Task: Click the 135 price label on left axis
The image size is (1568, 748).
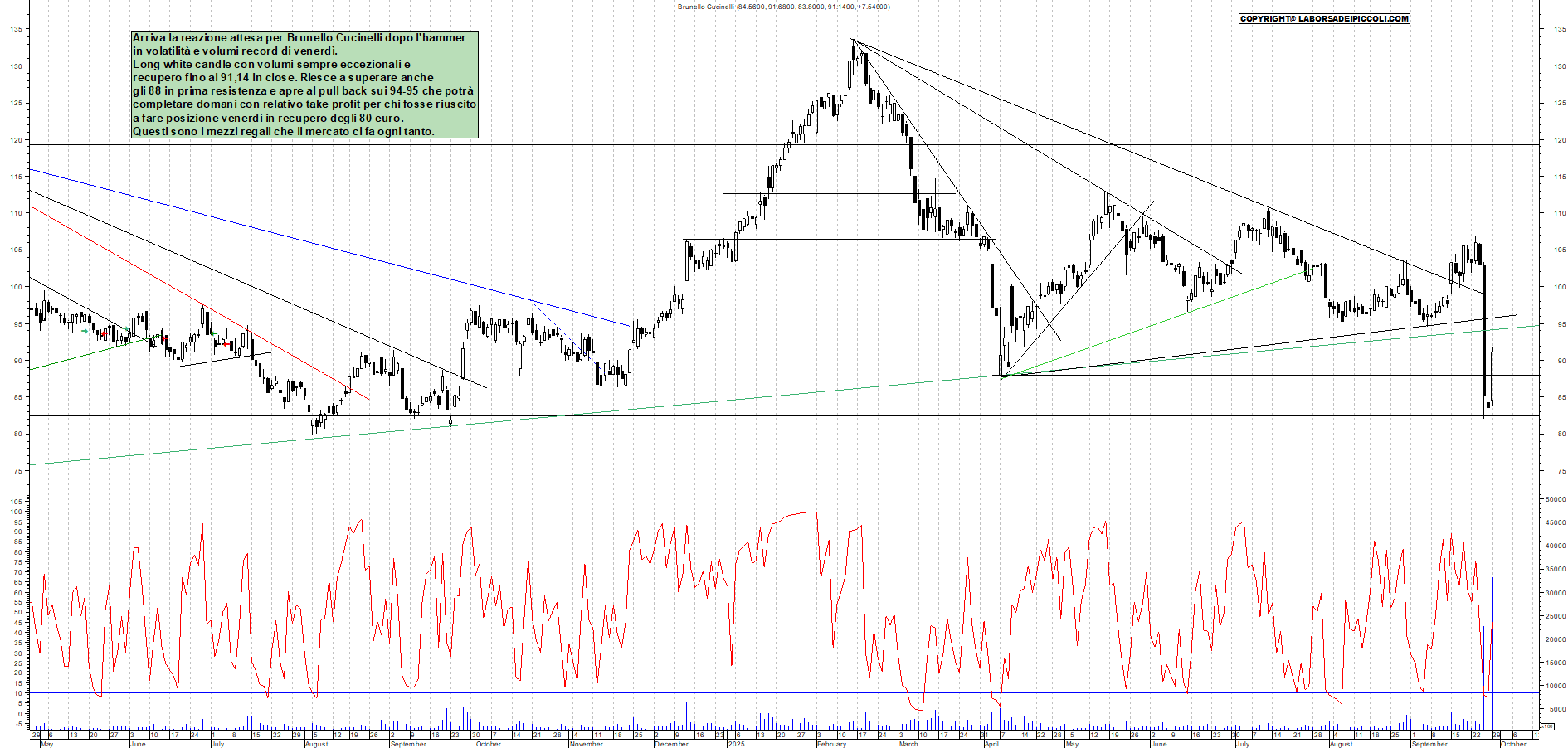Action: click(x=16, y=29)
